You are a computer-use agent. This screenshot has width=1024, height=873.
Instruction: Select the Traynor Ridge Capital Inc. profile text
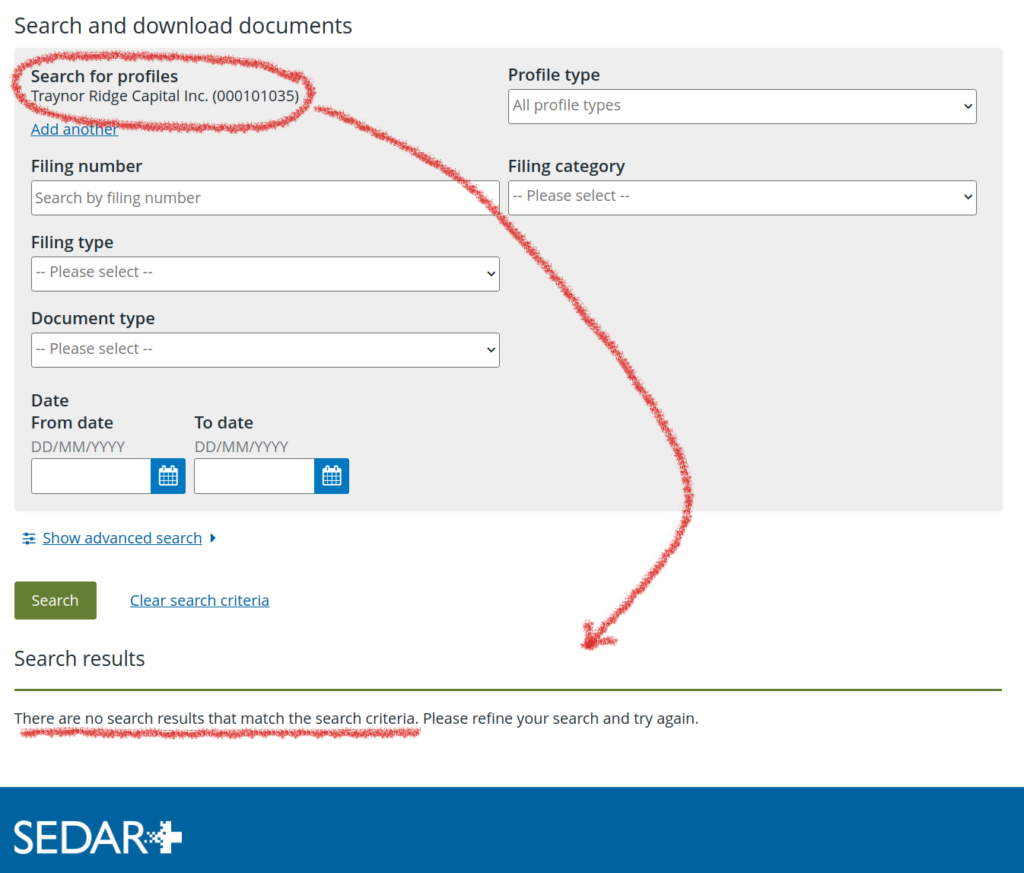click(x=165, y=96)
